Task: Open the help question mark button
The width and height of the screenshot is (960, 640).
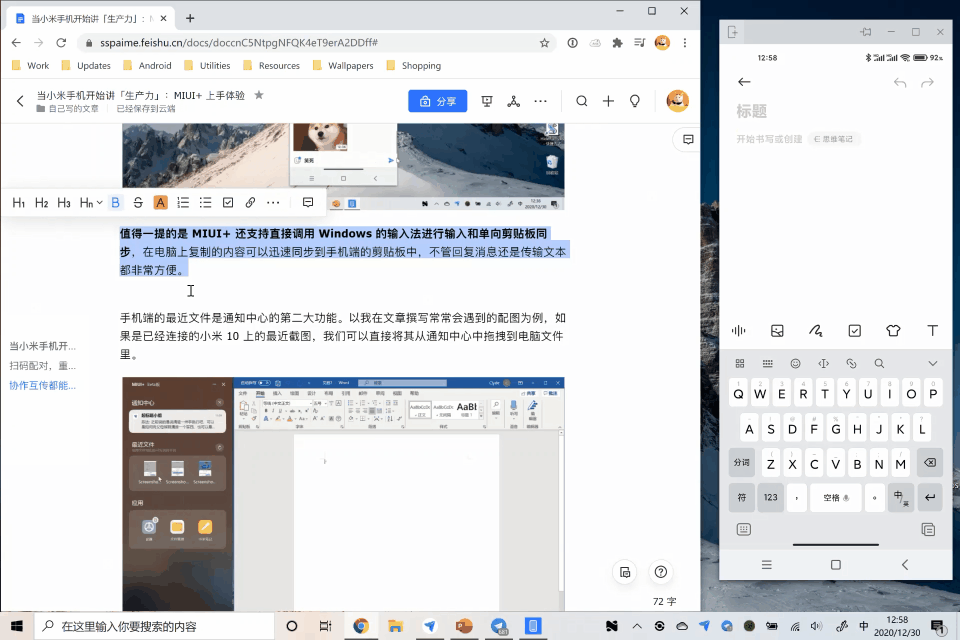Action: pos(661,572)
